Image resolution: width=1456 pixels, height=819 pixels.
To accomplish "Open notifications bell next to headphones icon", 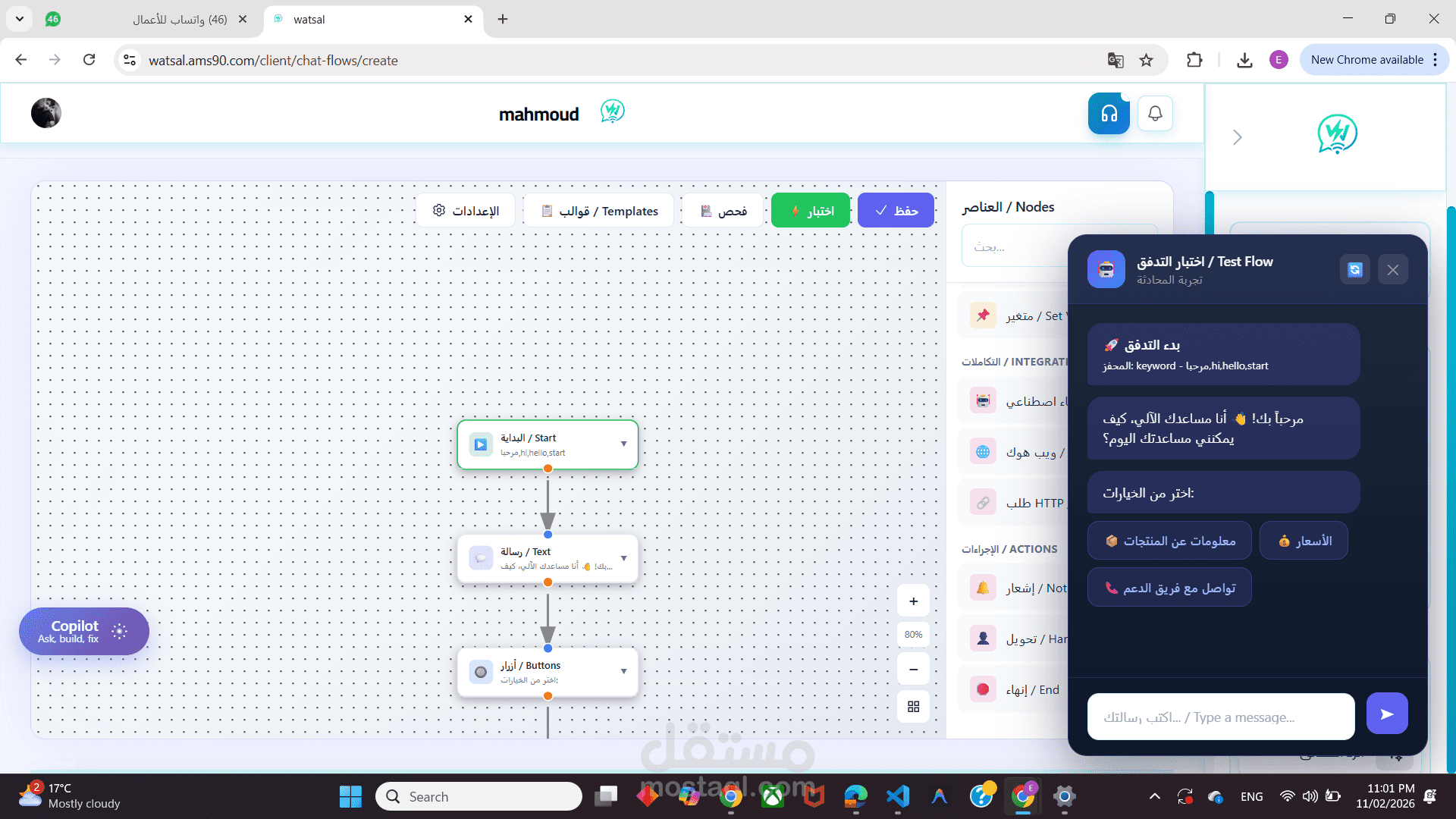I will (x=1154, y=113).
